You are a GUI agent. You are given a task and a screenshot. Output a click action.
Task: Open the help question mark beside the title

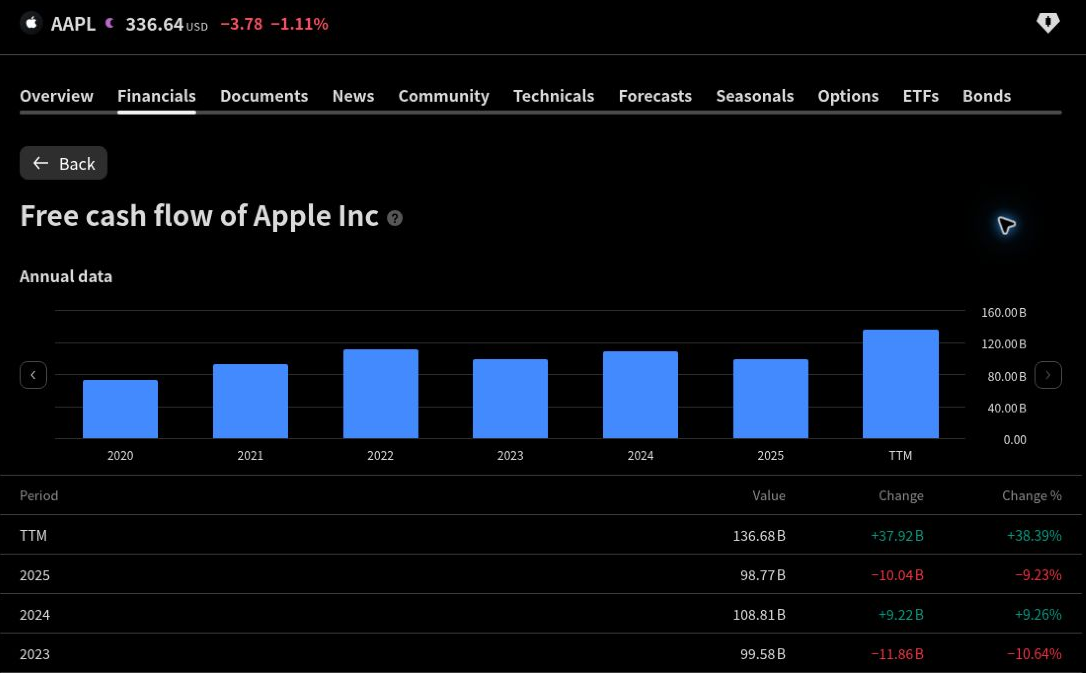pos(395,218)
